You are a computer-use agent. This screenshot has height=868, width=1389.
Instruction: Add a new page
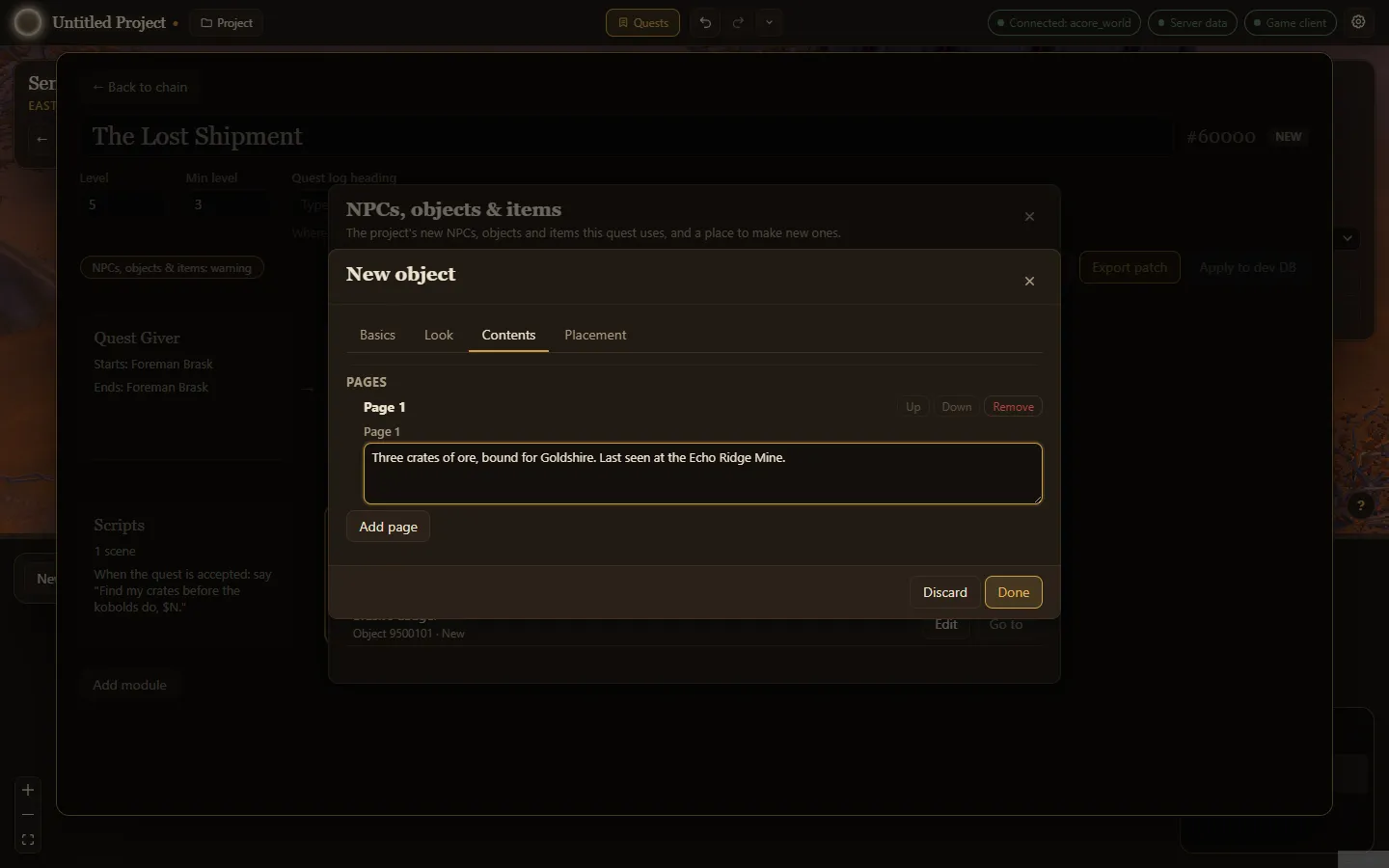(388, 527)
